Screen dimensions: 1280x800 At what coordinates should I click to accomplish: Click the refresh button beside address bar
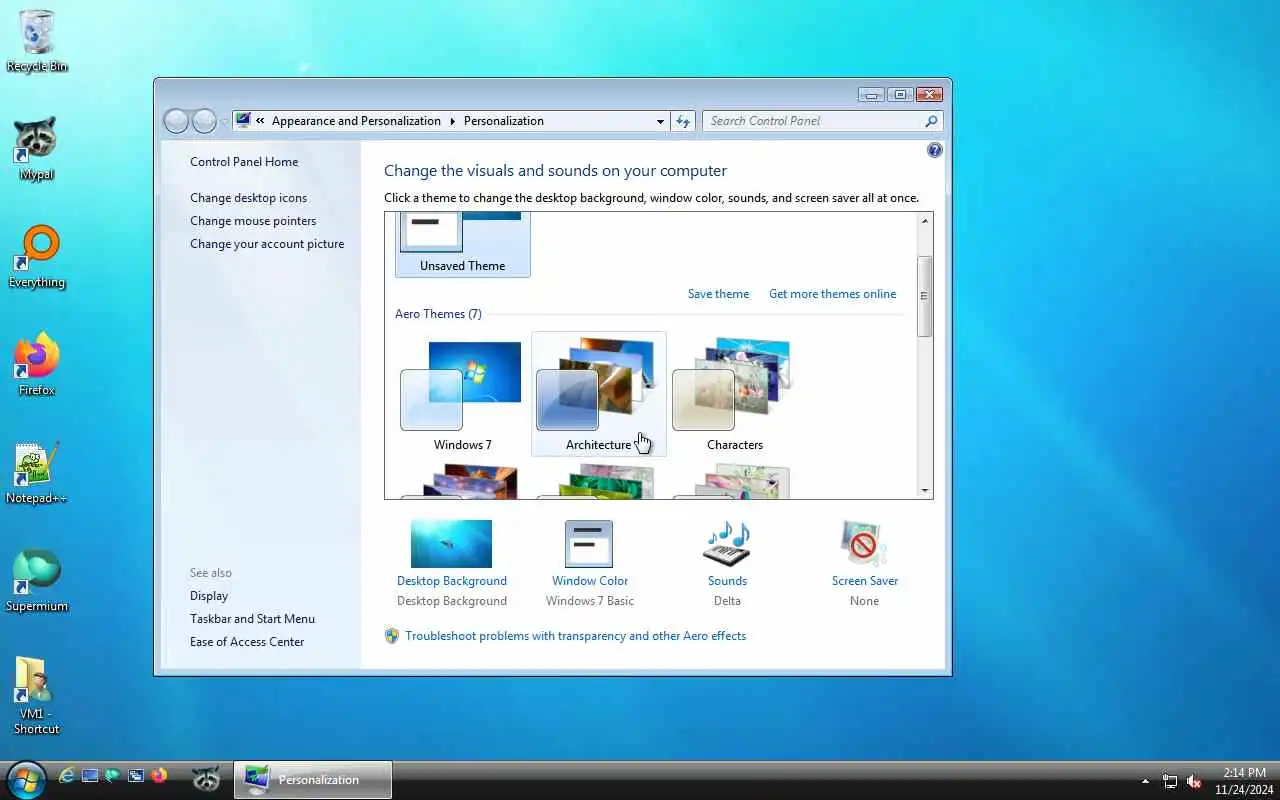pos(683,121)
